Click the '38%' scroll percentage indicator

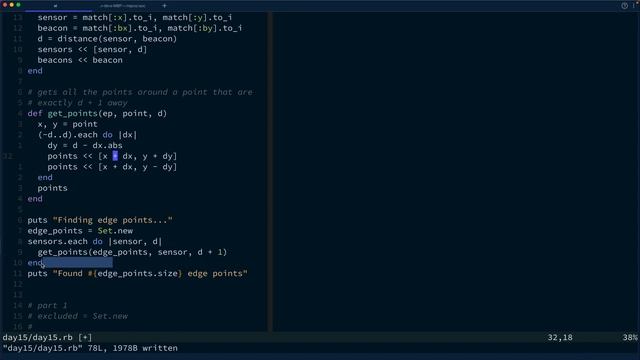click(630, 337)
